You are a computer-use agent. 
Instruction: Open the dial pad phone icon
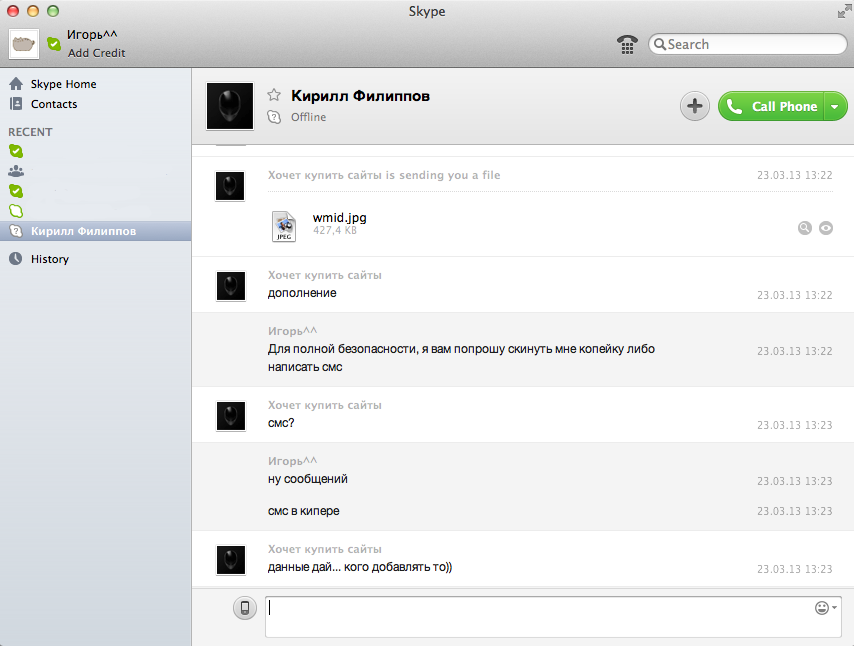click(x=627, y=44)
